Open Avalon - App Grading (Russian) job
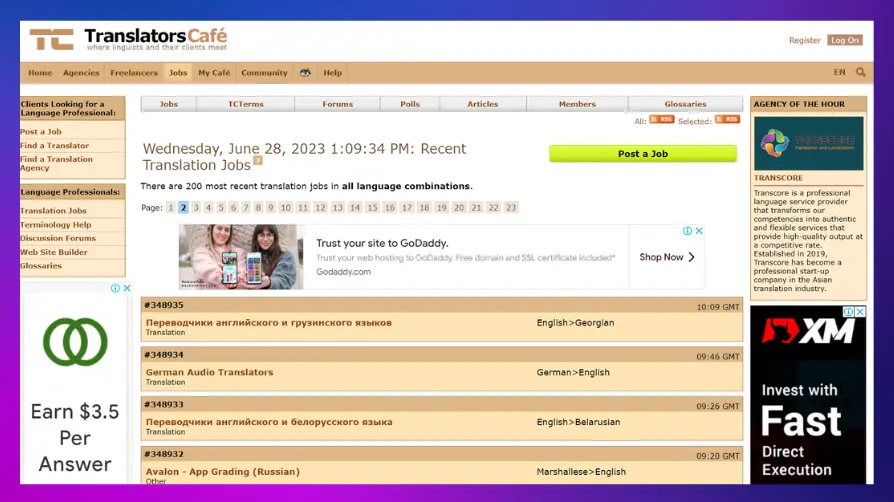894x502 pixels. 222,472
